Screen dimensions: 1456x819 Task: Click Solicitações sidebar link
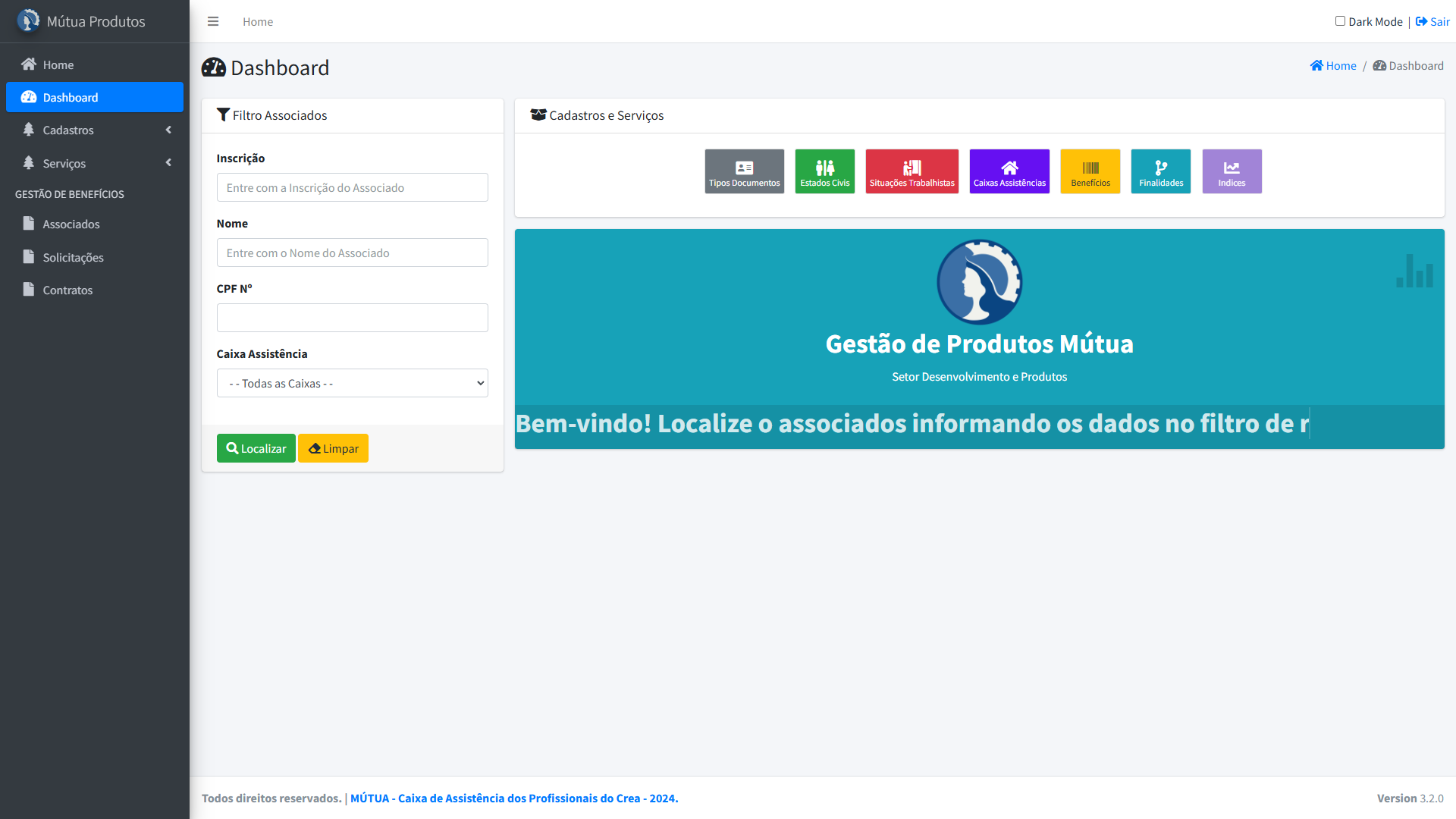[x=72, y=257]
